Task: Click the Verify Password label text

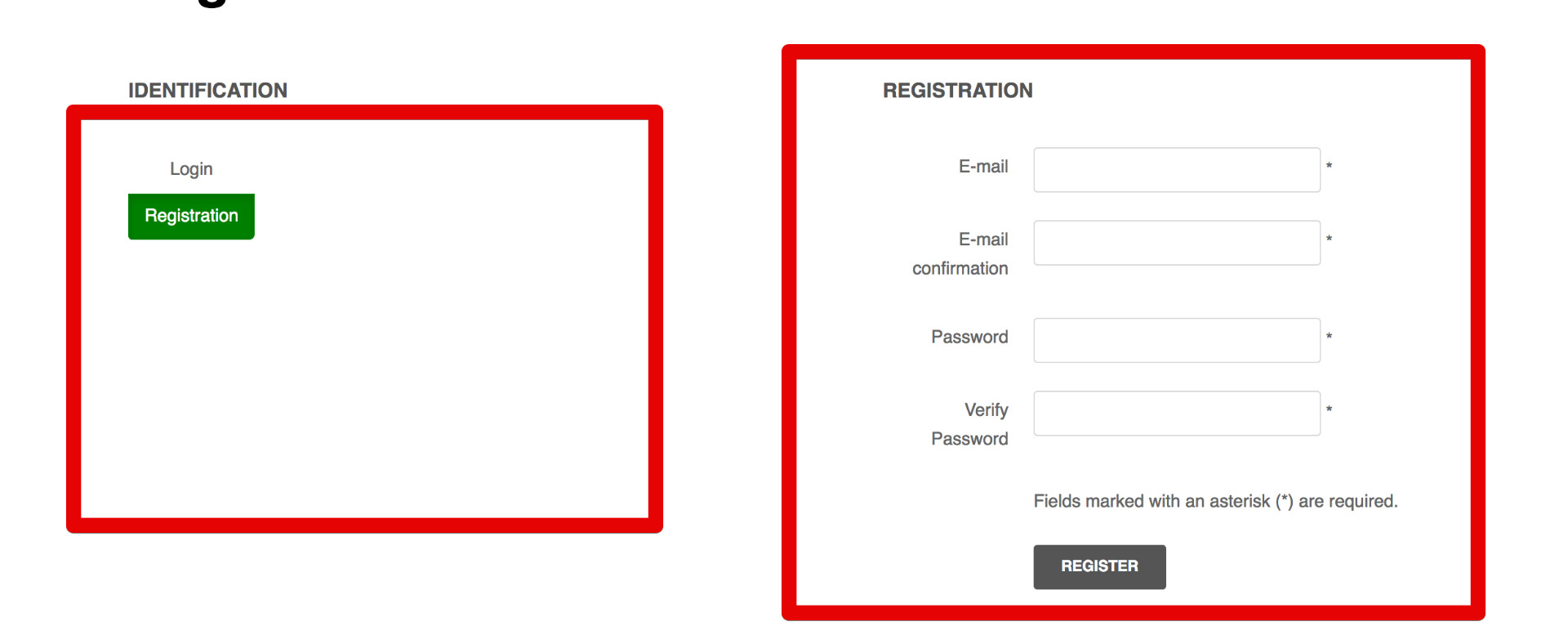Action: [x=970, y=424]
